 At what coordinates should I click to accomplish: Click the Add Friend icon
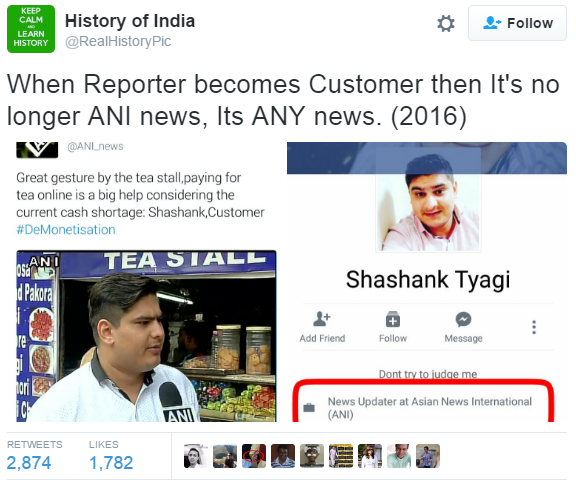pyautogui.click(x=322, y=319)
